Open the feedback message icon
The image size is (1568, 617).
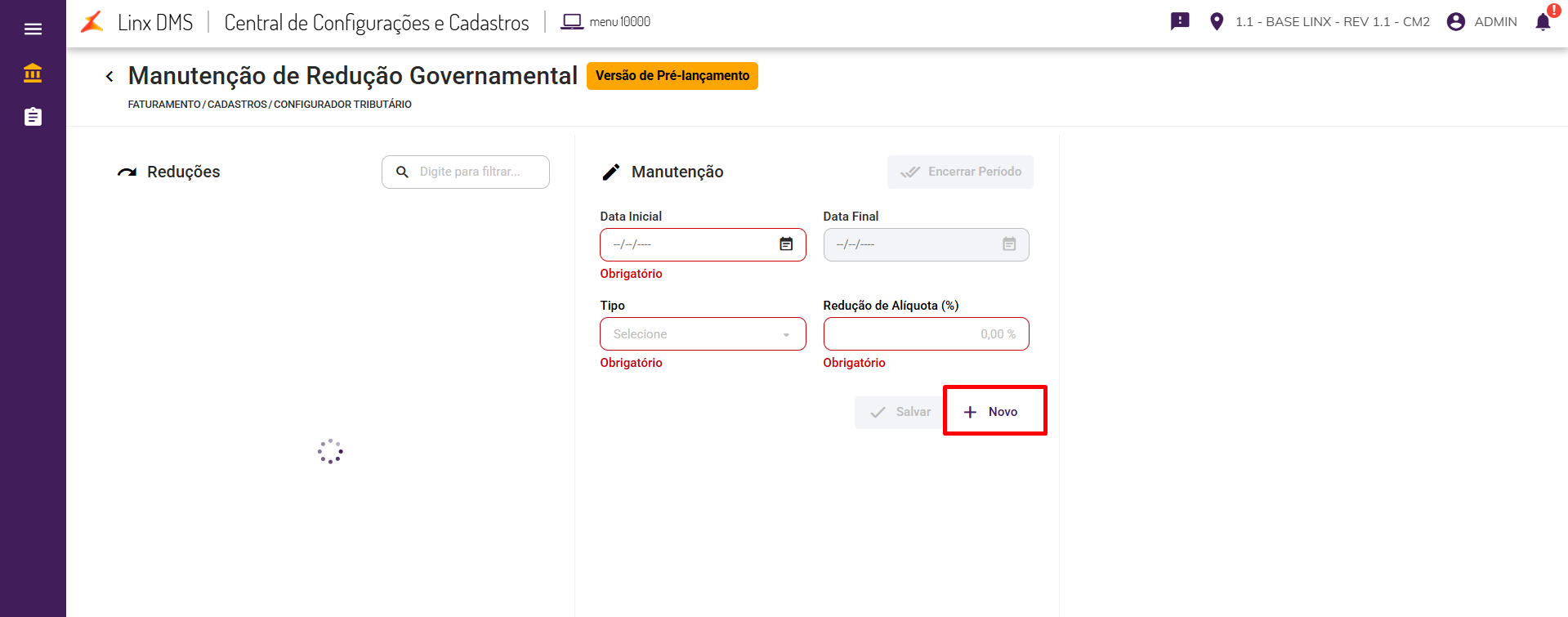pyautogui.click(x=1180, y=21)
